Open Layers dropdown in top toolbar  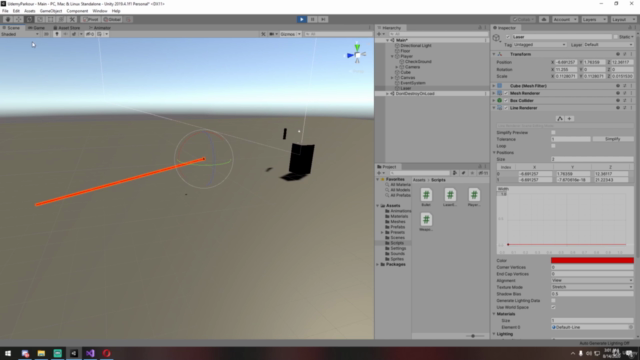(594, 19)
